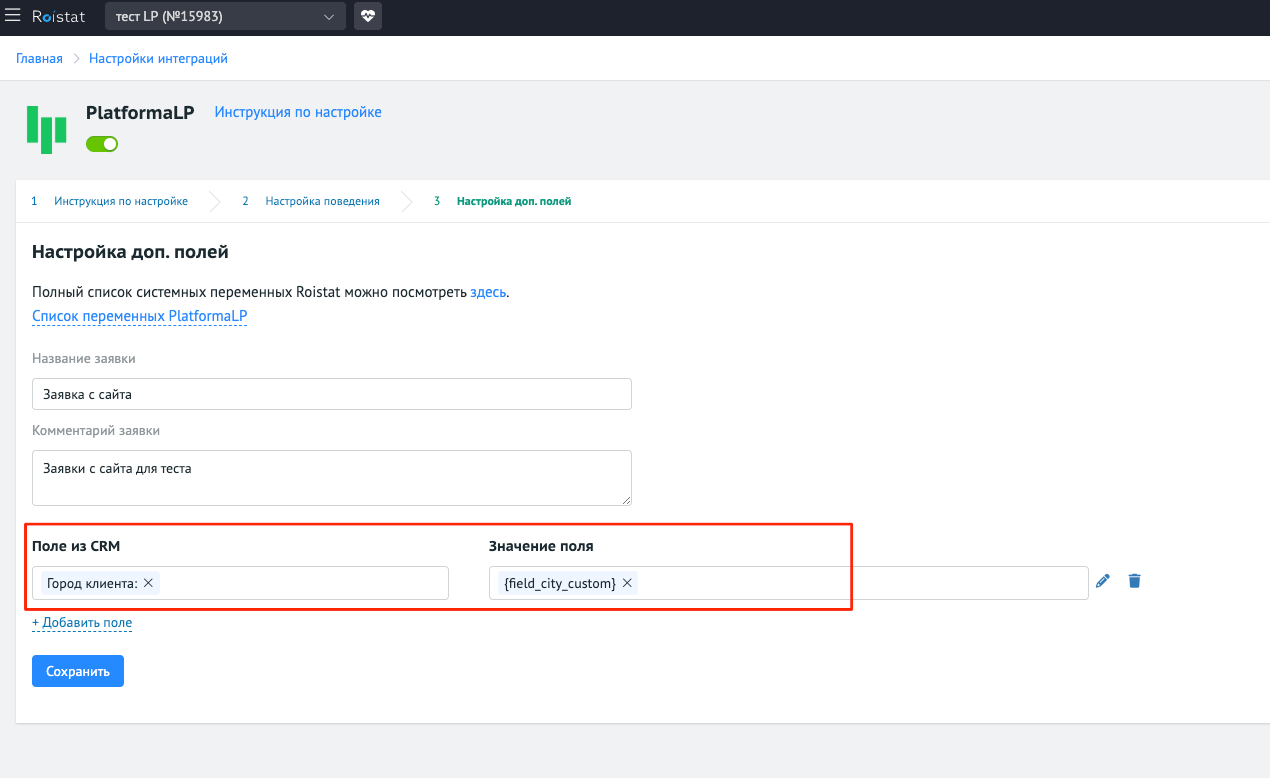Click the breadcrumb chevron separator
Viewport: 1270px width, 778px height.
tap(76, 59)
